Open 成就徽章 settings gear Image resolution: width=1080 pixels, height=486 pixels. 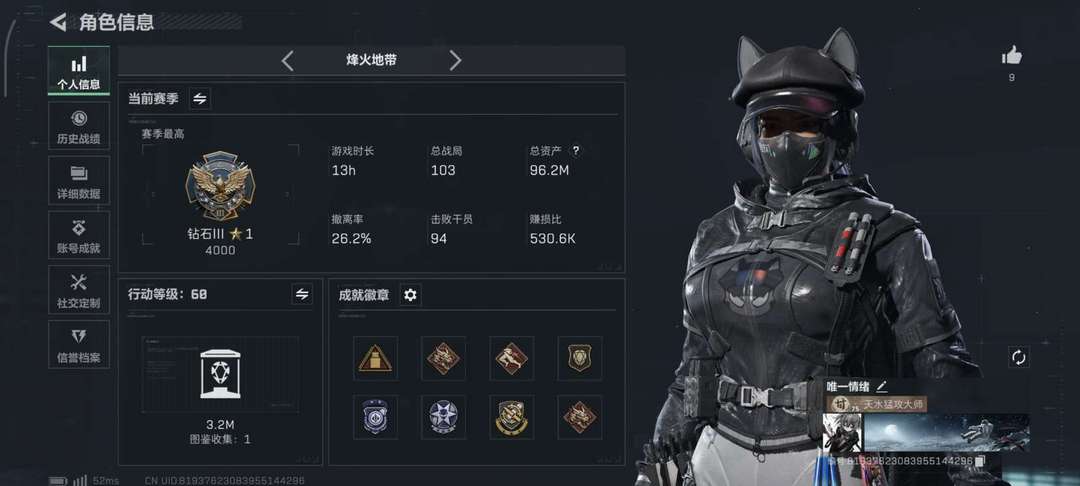click(x=411, y=295)
